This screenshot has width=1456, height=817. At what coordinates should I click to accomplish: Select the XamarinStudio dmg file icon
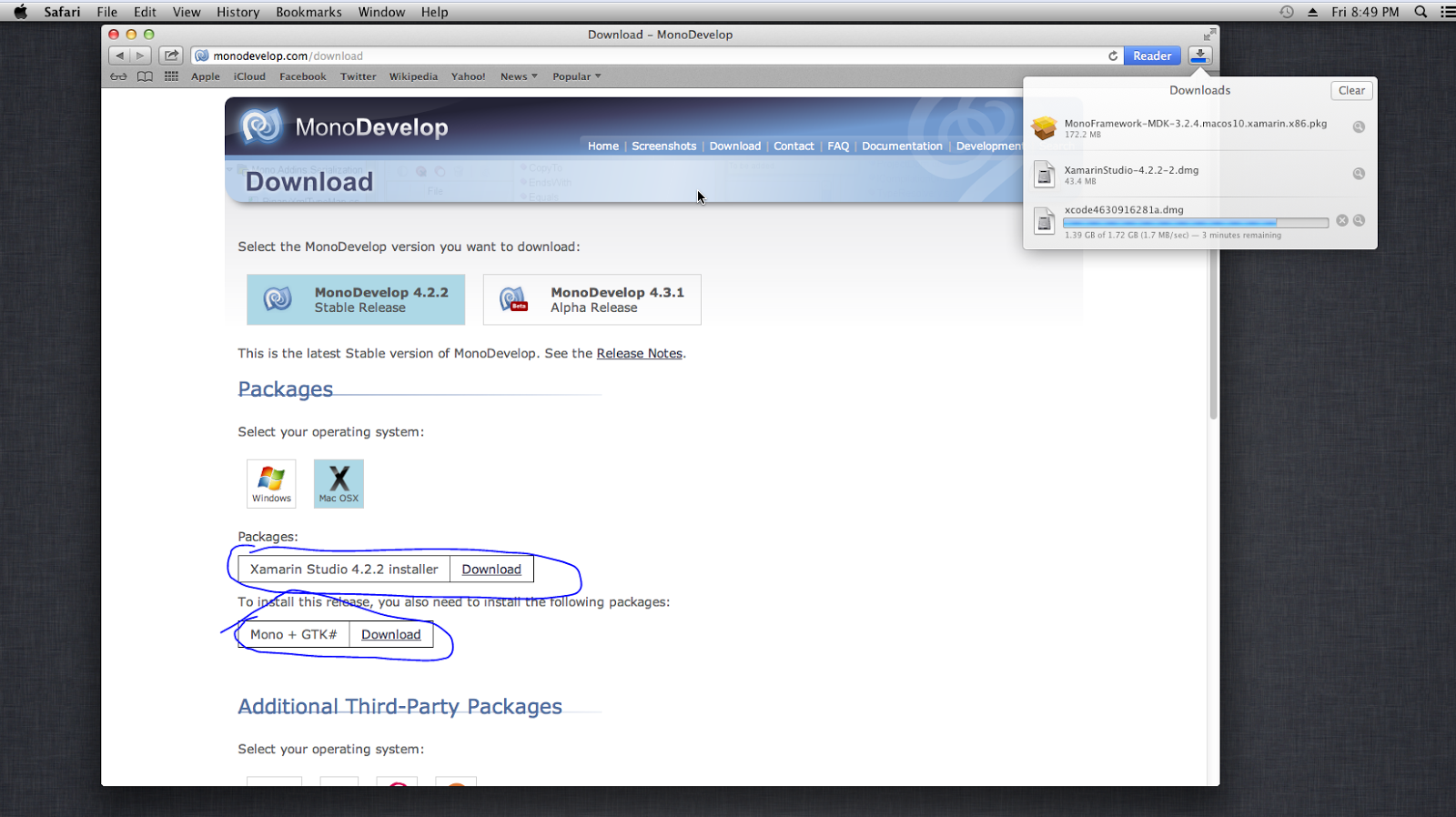pyautogui.click(x=1045, y=174)
